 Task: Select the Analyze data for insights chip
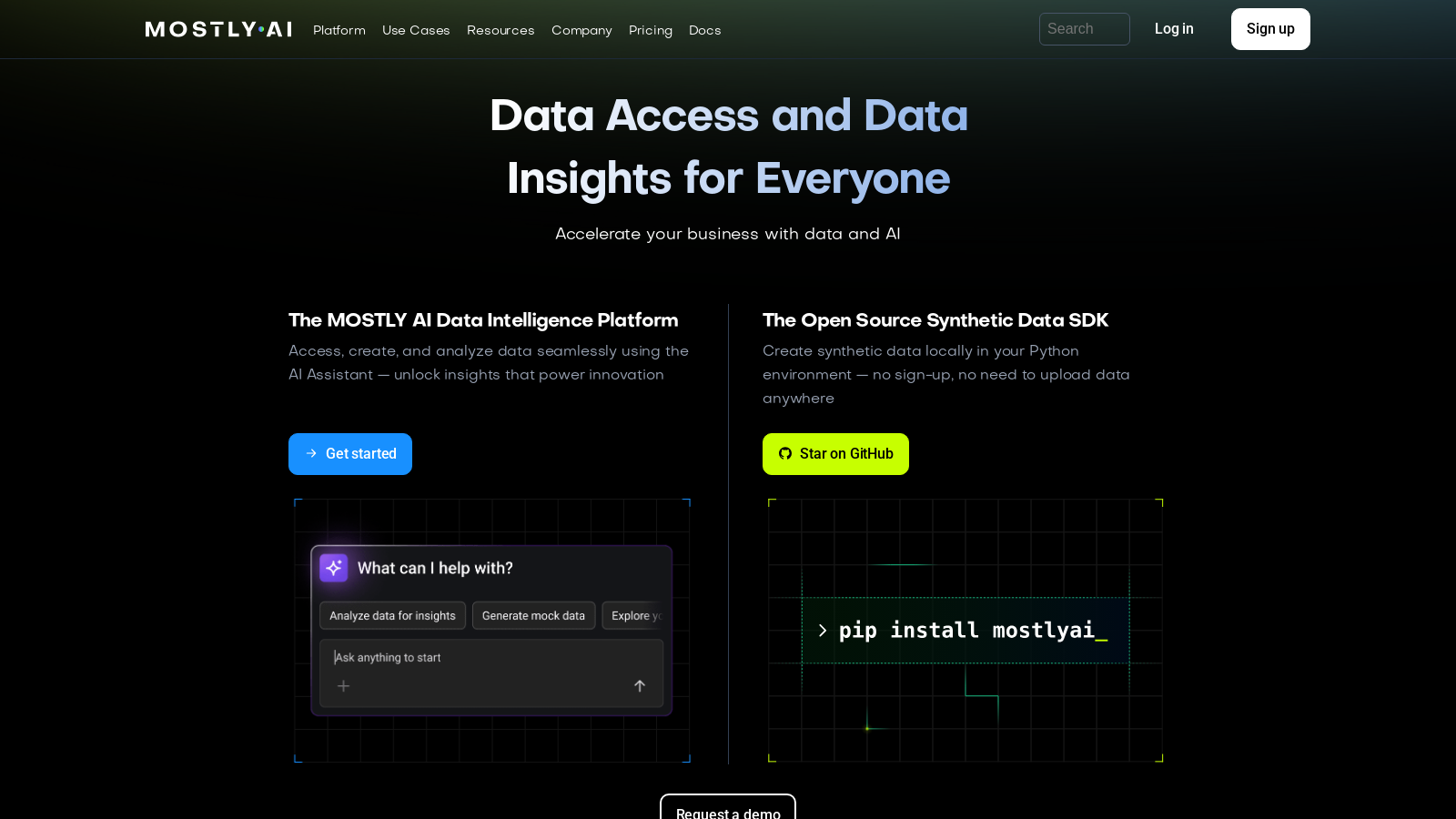(x=392, y=615)
